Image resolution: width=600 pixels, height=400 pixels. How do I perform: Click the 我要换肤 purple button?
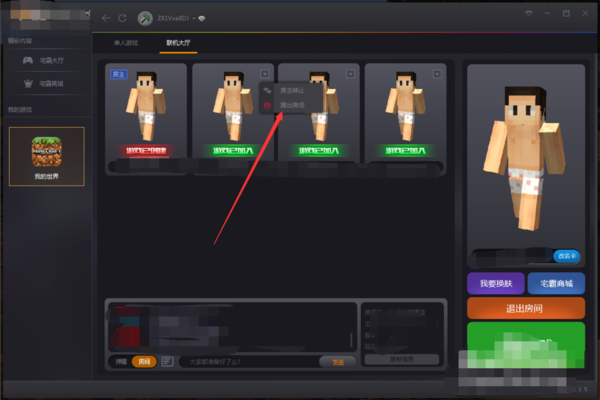494,283
